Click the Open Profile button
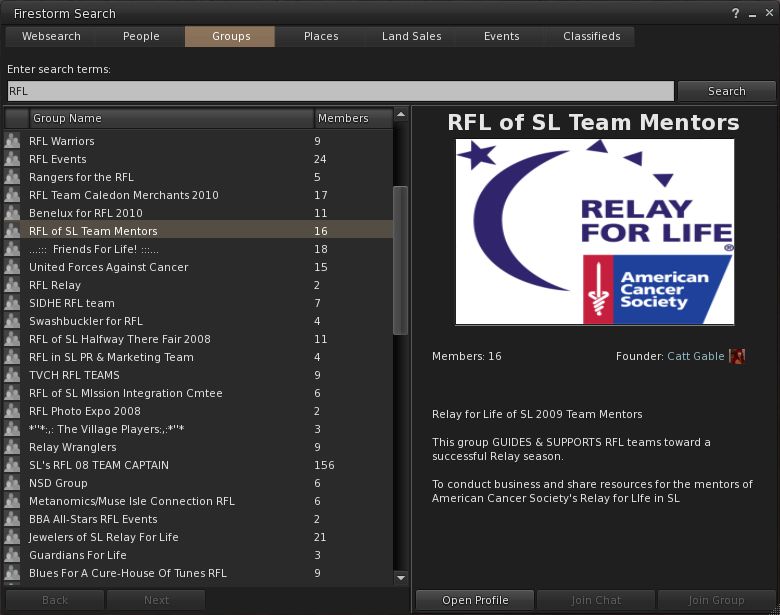 click(475, 600)
